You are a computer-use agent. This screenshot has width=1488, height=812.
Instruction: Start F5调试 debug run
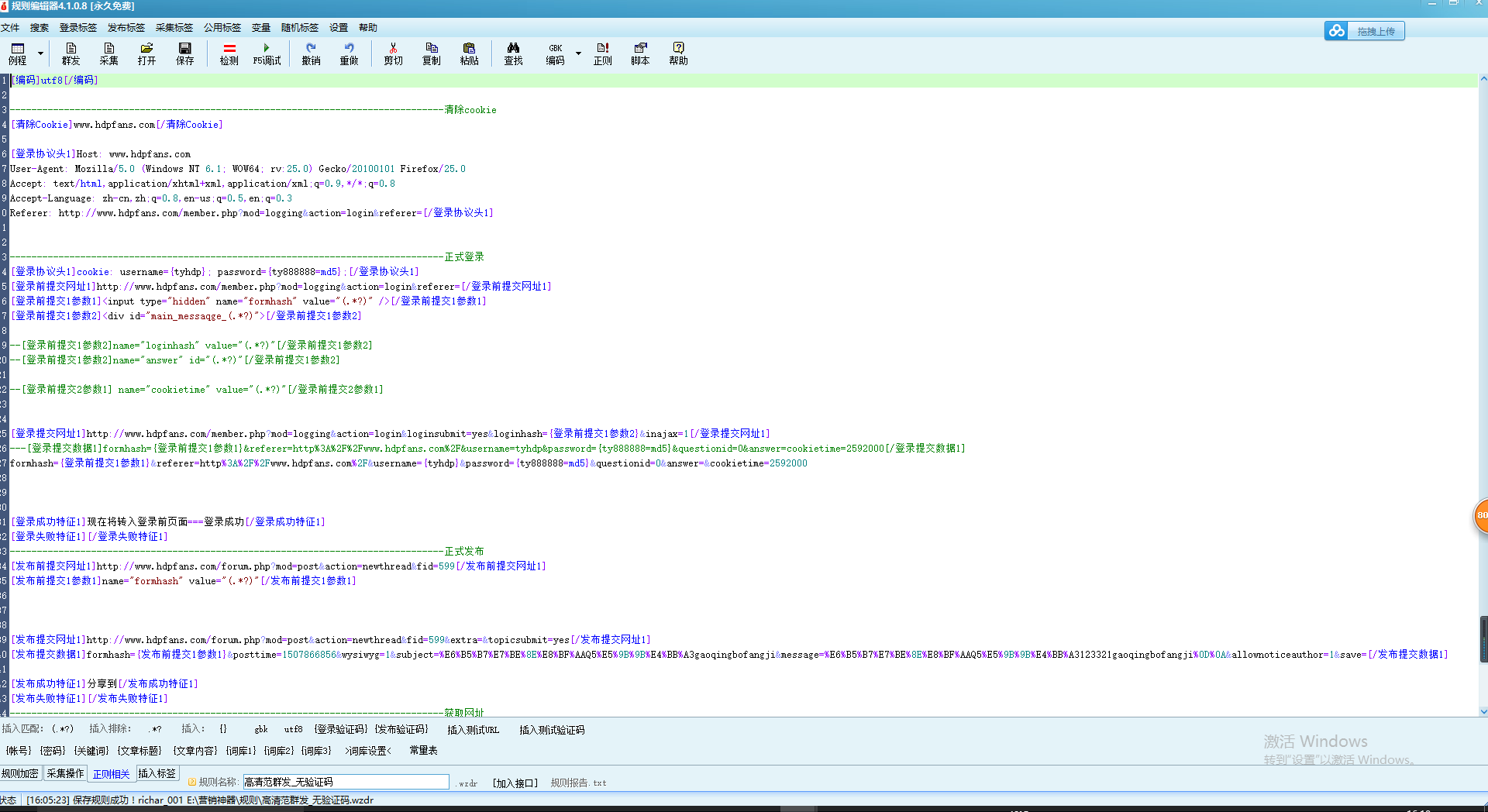[x=267, y=53]
